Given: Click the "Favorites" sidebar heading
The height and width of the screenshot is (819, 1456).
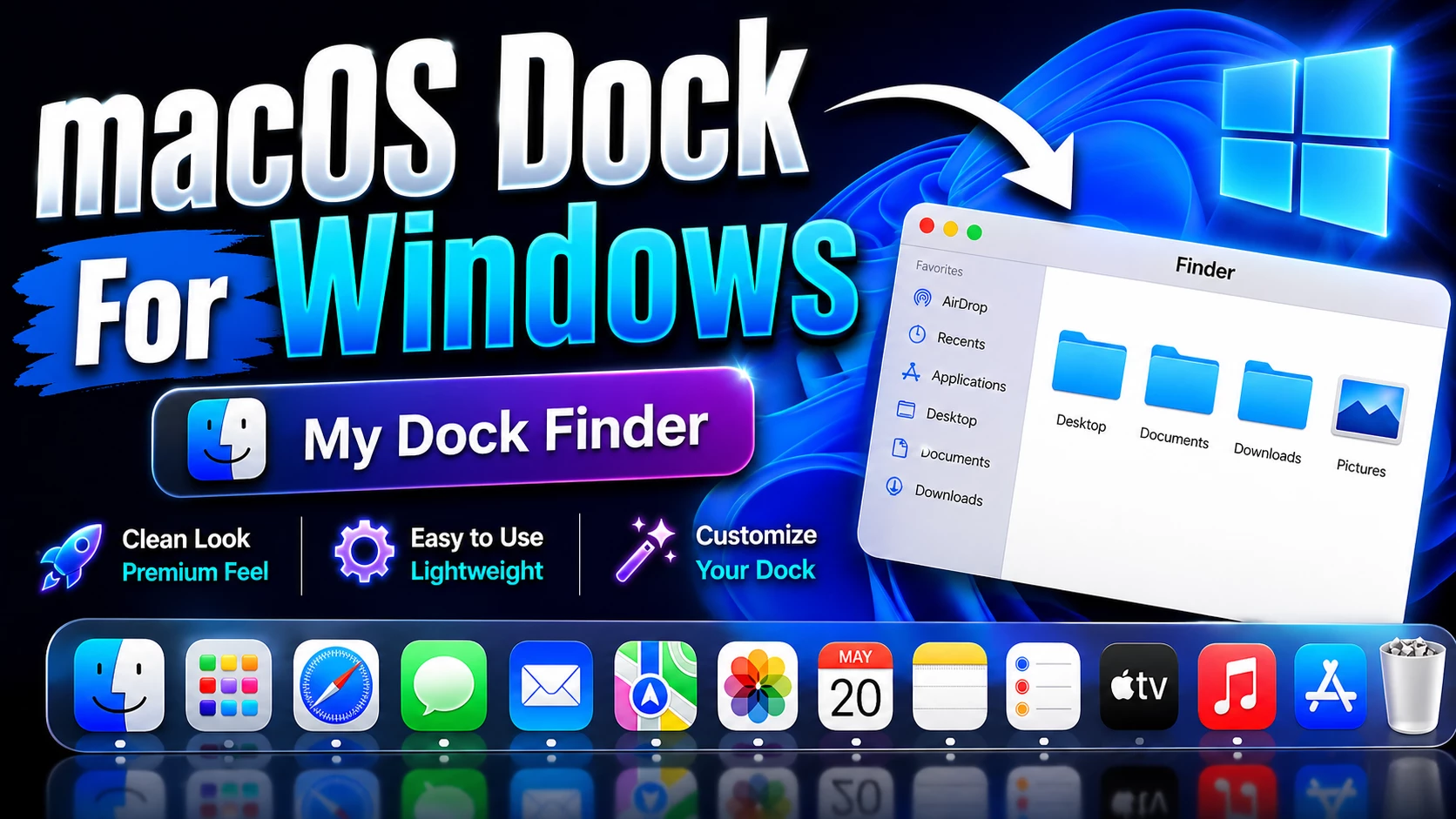Looking at the screenshot, I should [x=939, y=268].
